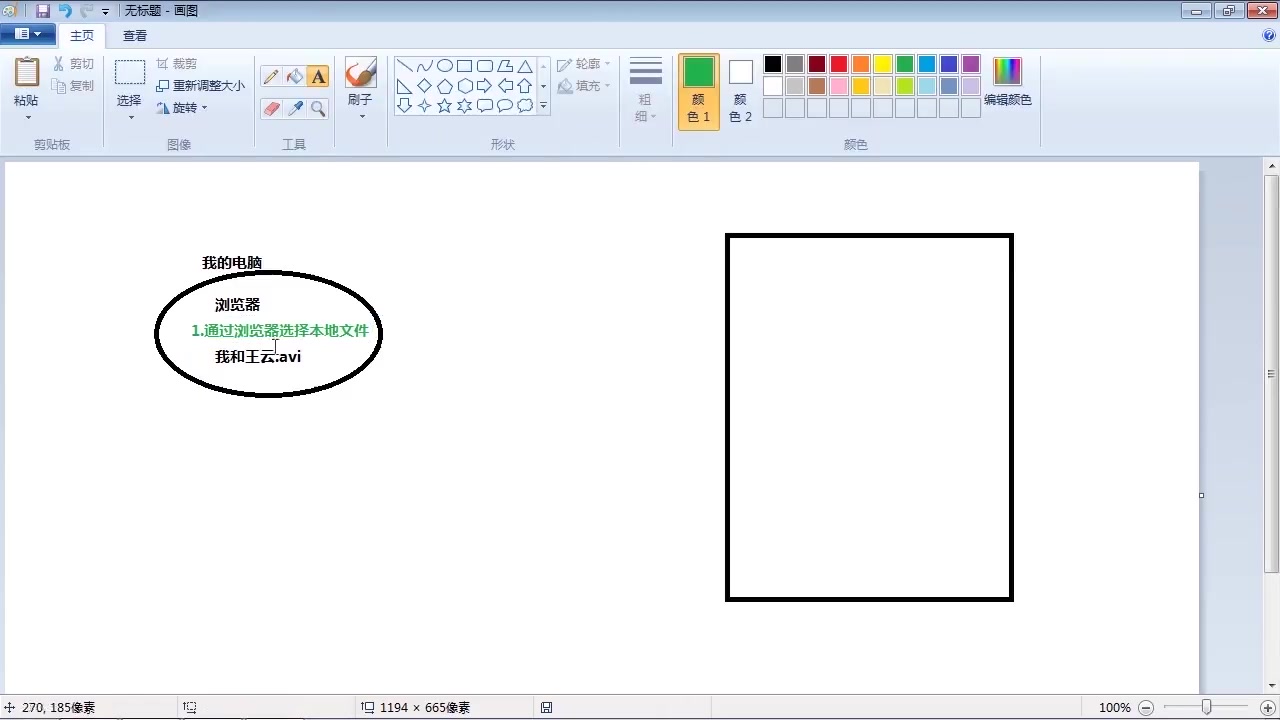Click the '我的电脑' text on canvas
This screenshot has height=720, width=1280.
(232, 263)
